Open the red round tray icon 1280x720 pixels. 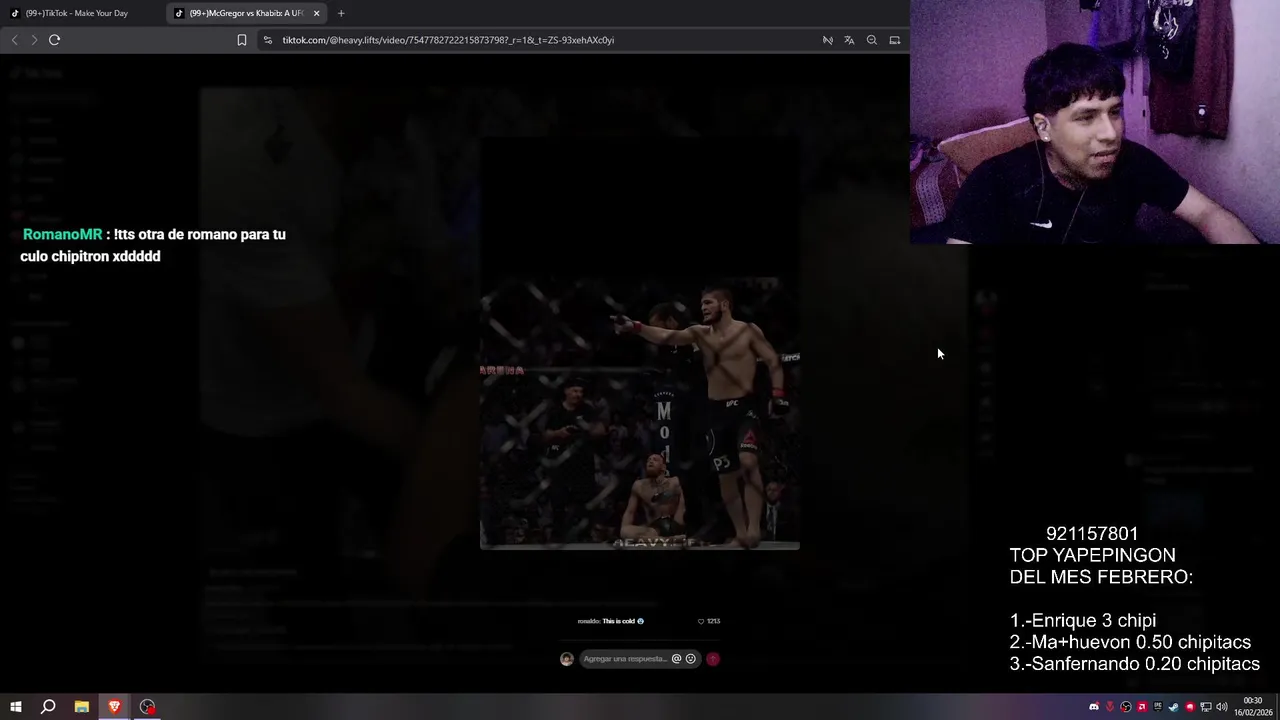pos(1190,707)
